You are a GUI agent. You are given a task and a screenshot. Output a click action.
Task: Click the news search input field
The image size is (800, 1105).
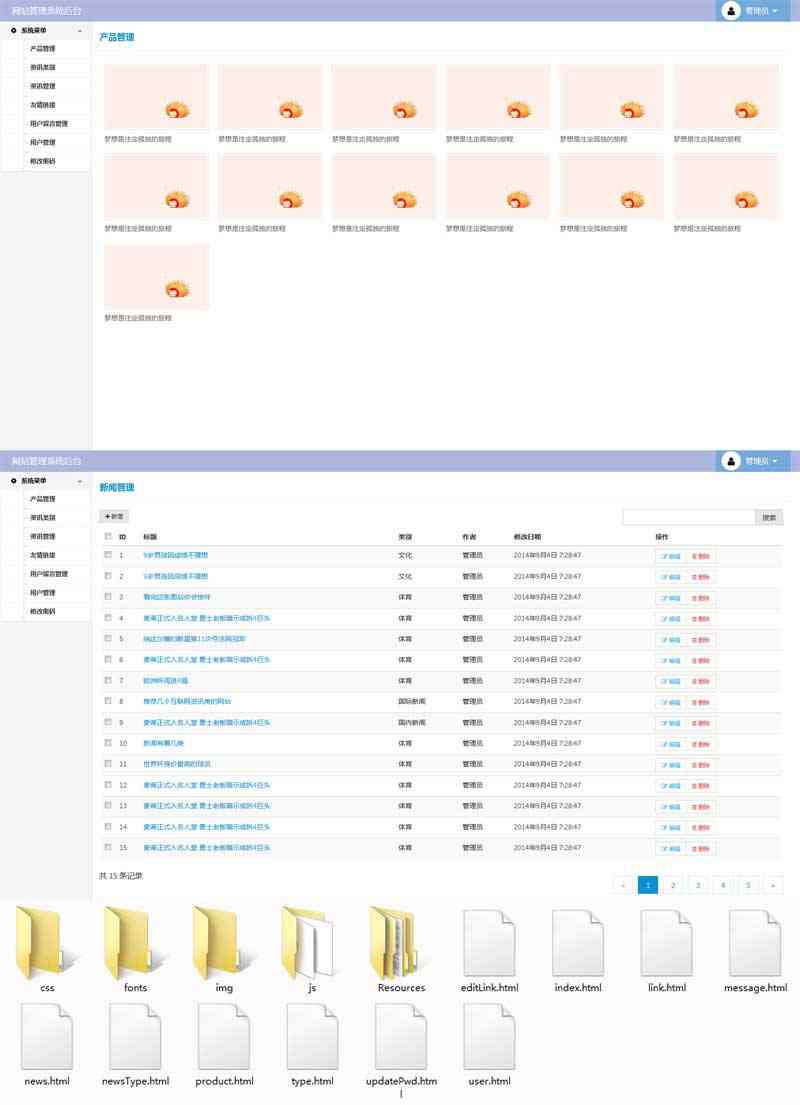[x=688, y=518]
